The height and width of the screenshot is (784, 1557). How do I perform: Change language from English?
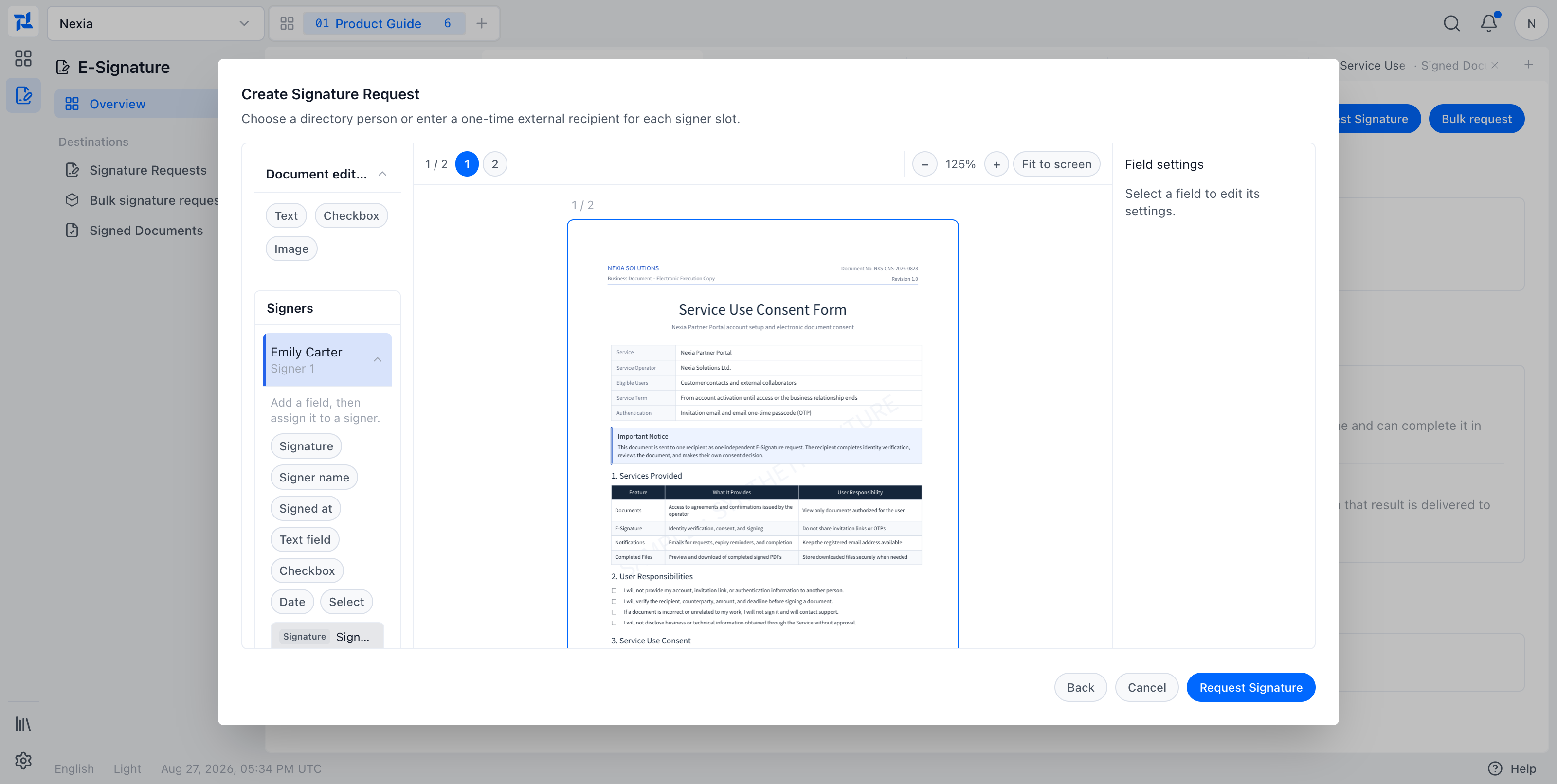(x=74, y=768)
